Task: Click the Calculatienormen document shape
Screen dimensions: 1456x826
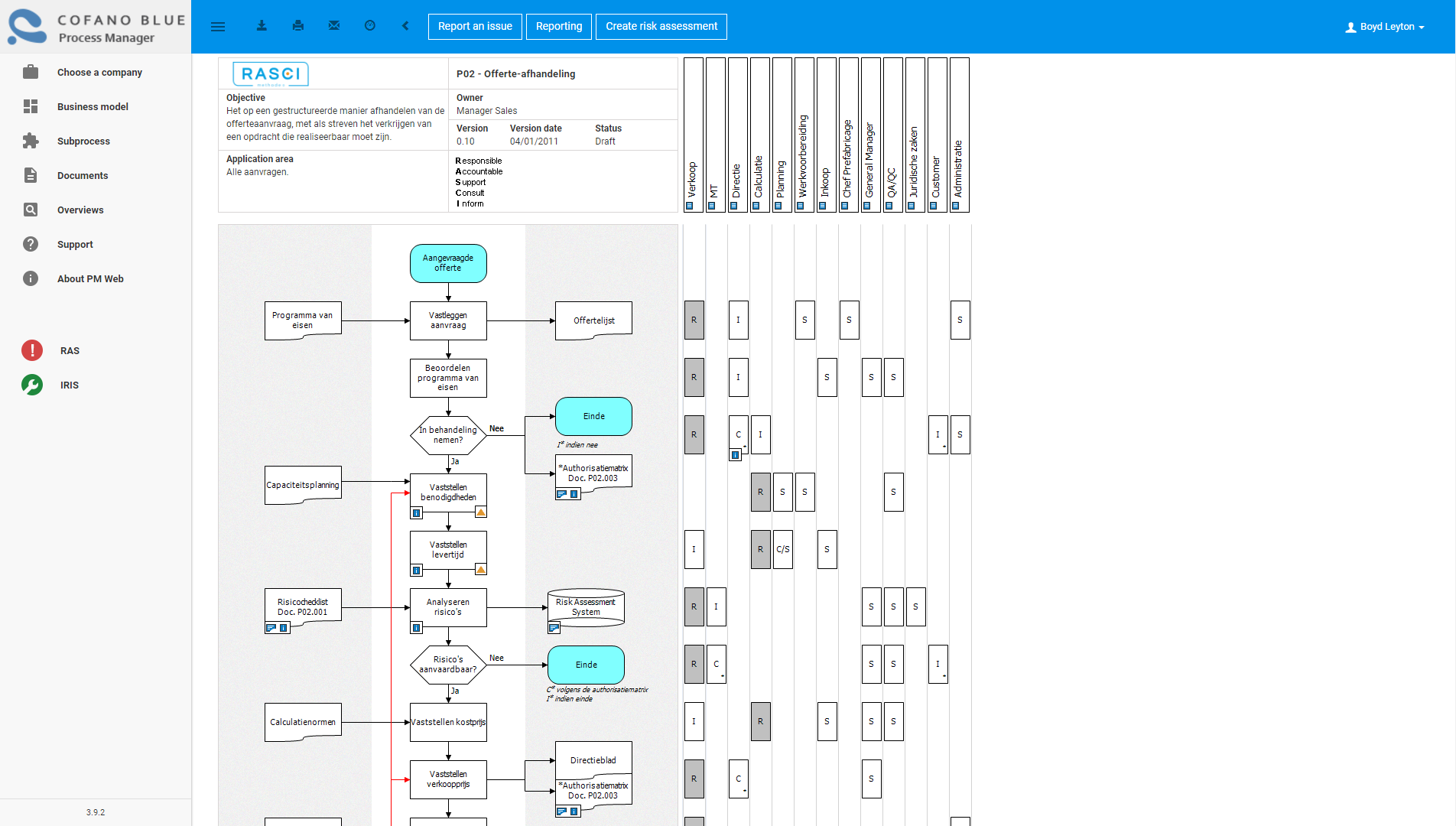Action: tap(303, 722)
